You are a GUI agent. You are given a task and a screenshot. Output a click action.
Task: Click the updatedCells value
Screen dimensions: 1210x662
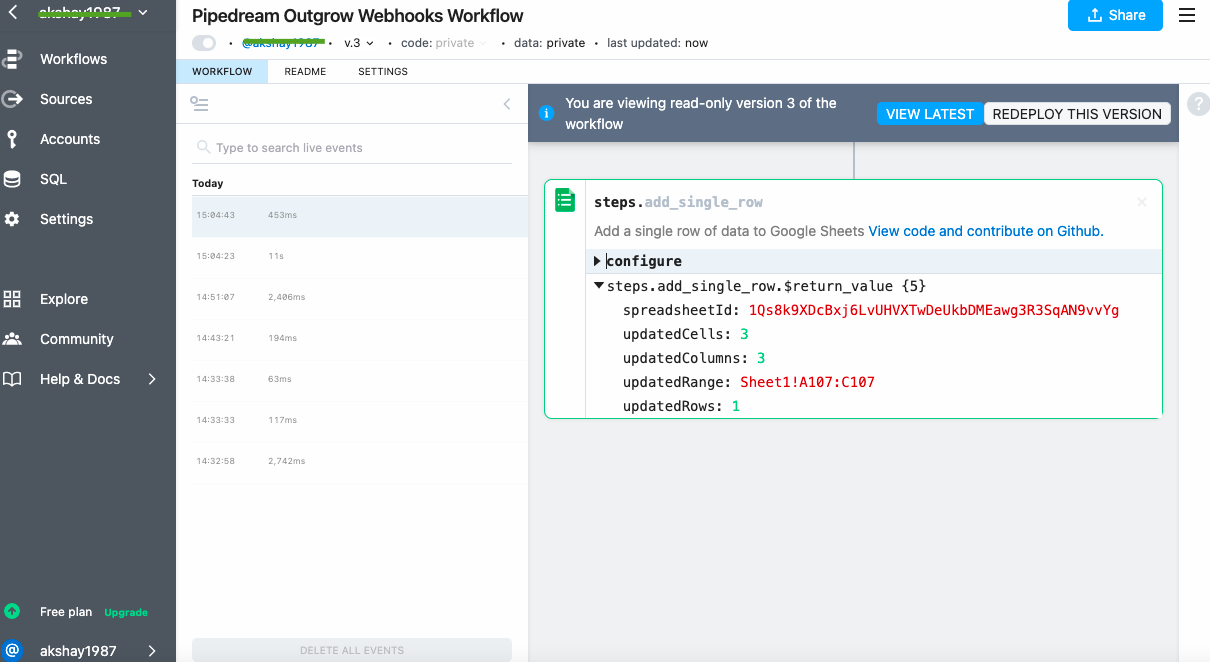click(x=744, y=334)
